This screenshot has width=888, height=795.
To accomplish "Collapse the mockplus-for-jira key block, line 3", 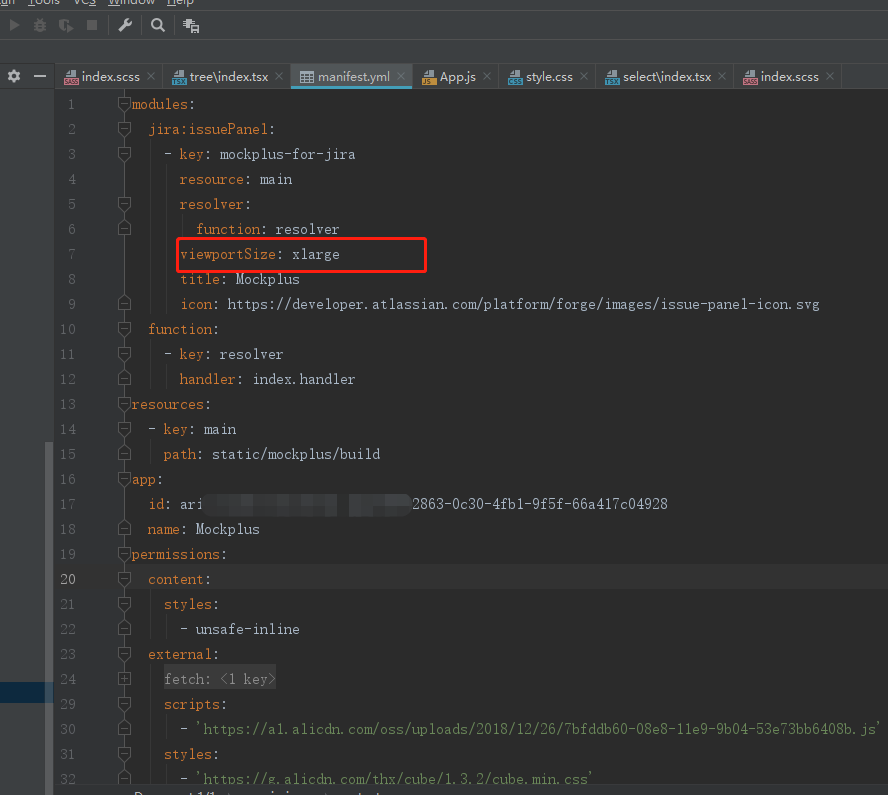I will (124, 153).
